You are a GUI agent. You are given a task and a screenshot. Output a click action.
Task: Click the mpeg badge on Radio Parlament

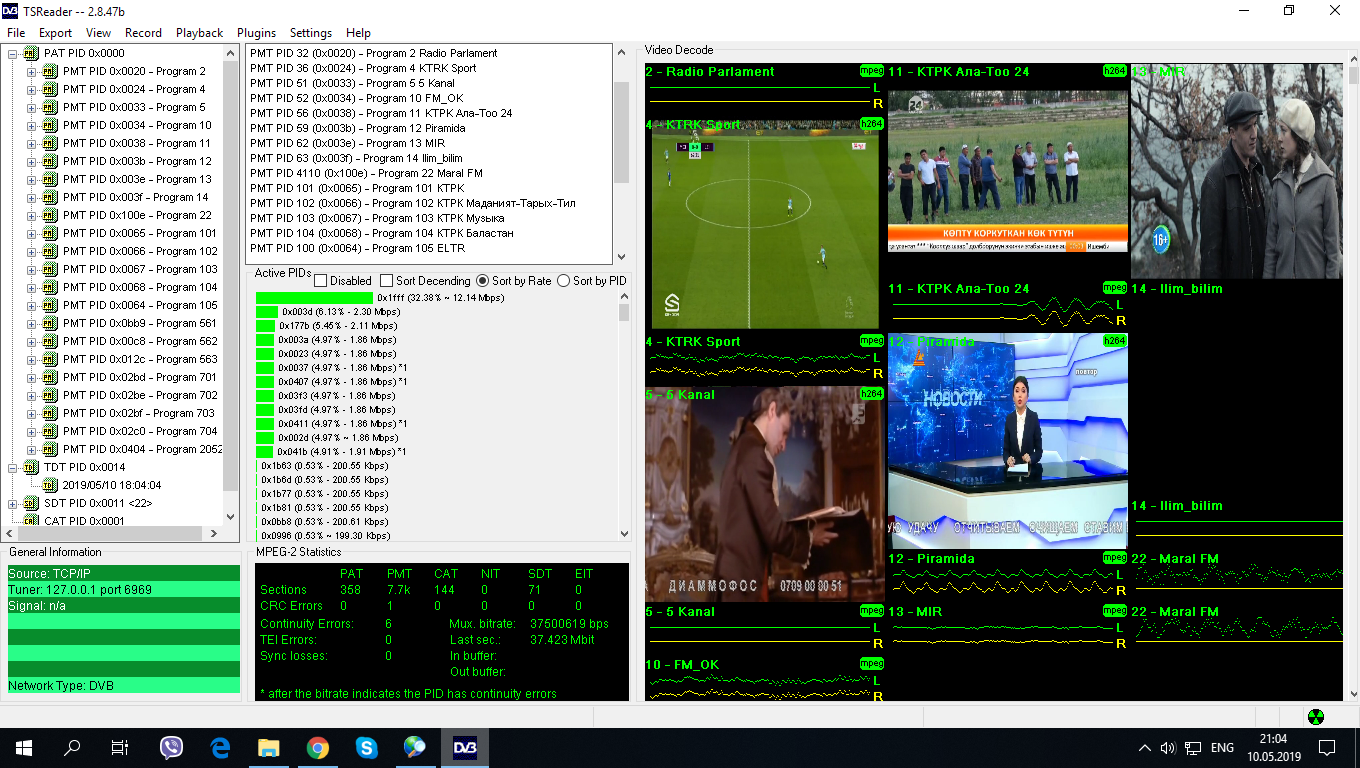tap(872, 71)
